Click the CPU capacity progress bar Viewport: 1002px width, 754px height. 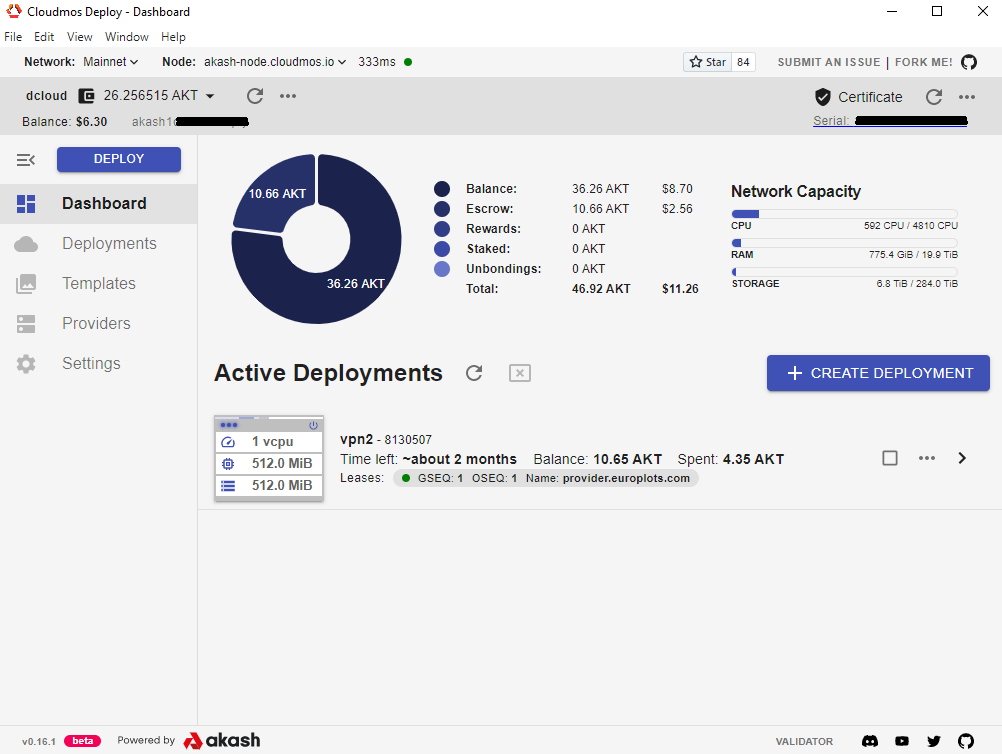[844, 214]
